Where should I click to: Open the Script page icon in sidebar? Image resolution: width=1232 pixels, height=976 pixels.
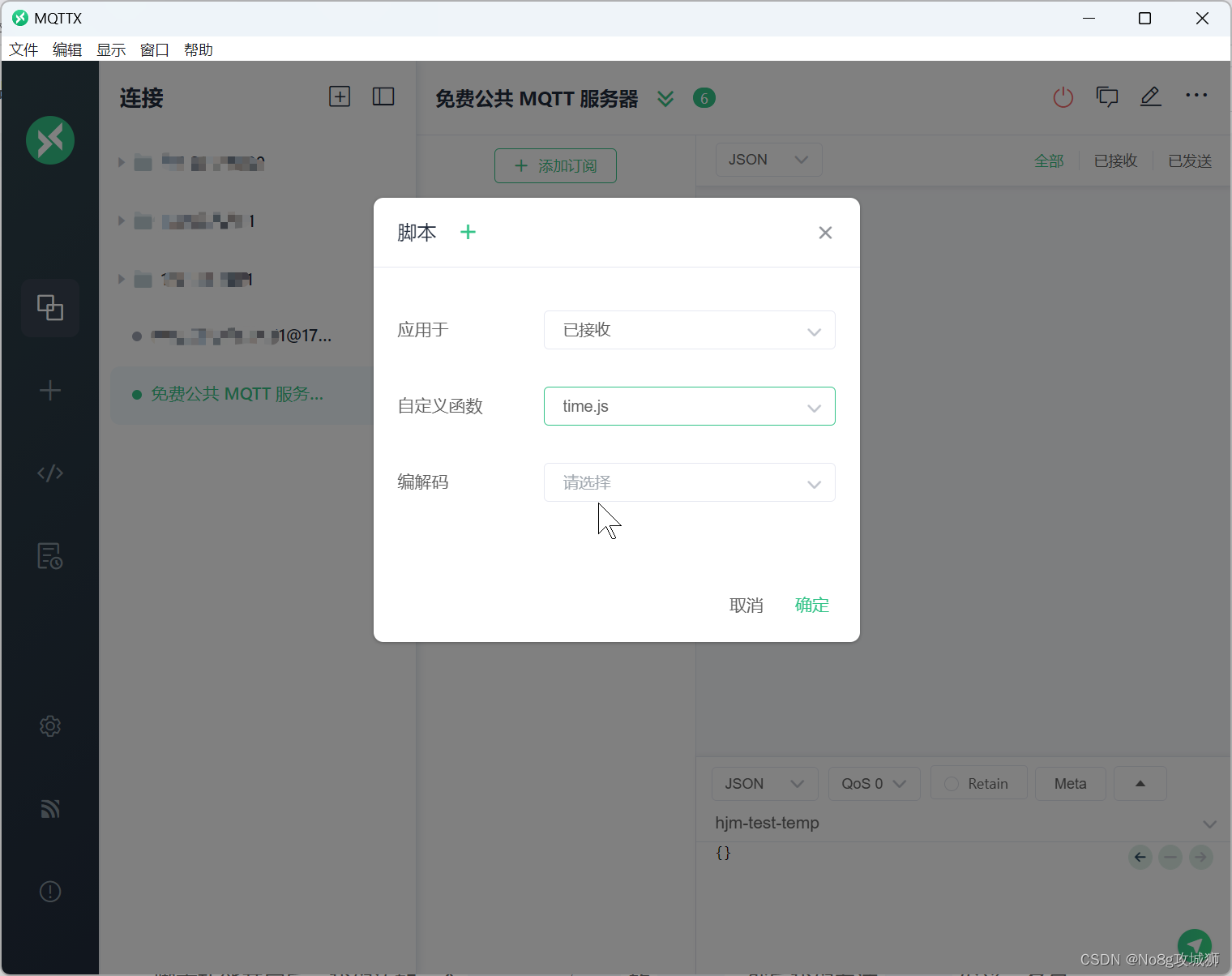[50, 473]
